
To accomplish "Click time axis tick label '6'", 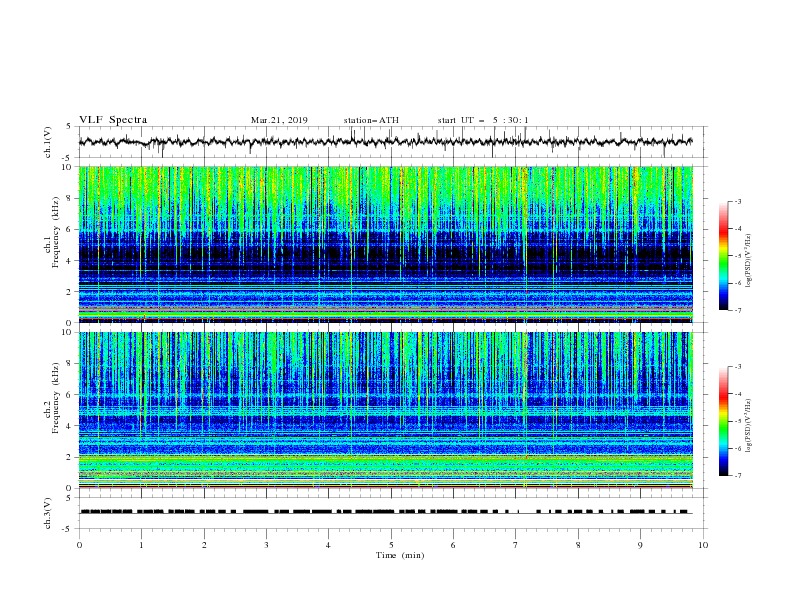I will pos(453,545).
